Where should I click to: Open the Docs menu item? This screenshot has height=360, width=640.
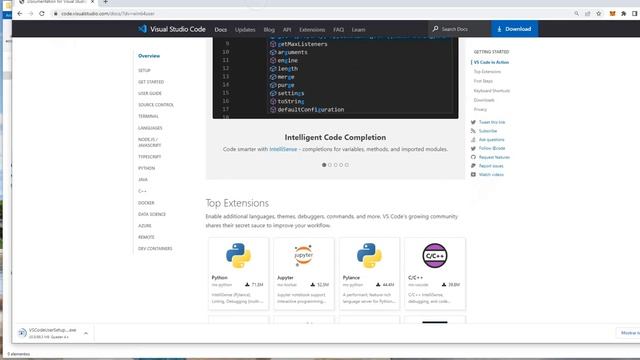220,29
